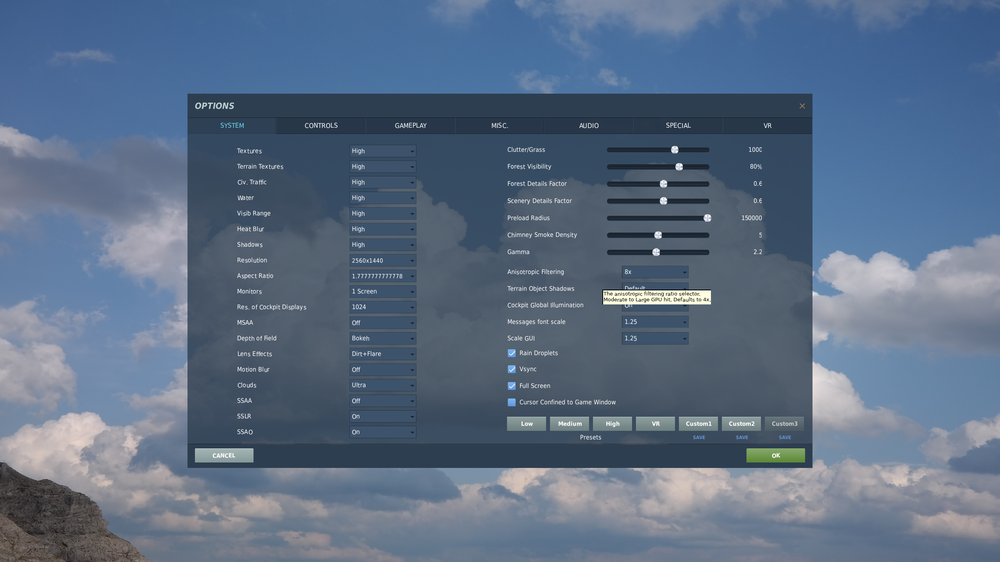Change the Shadows quality dropdown
The height and width of the screenshot is (562, 1000).
point(383,245)
